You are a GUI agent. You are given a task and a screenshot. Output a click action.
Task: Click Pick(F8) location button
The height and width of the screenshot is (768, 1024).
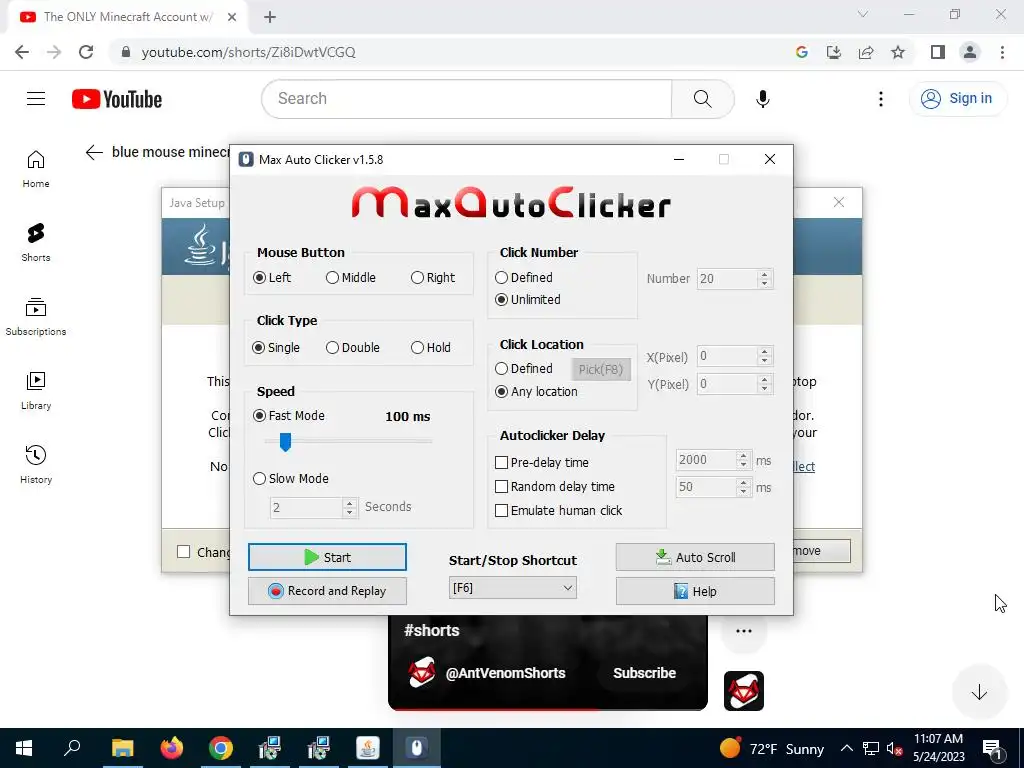coord(601,370)
